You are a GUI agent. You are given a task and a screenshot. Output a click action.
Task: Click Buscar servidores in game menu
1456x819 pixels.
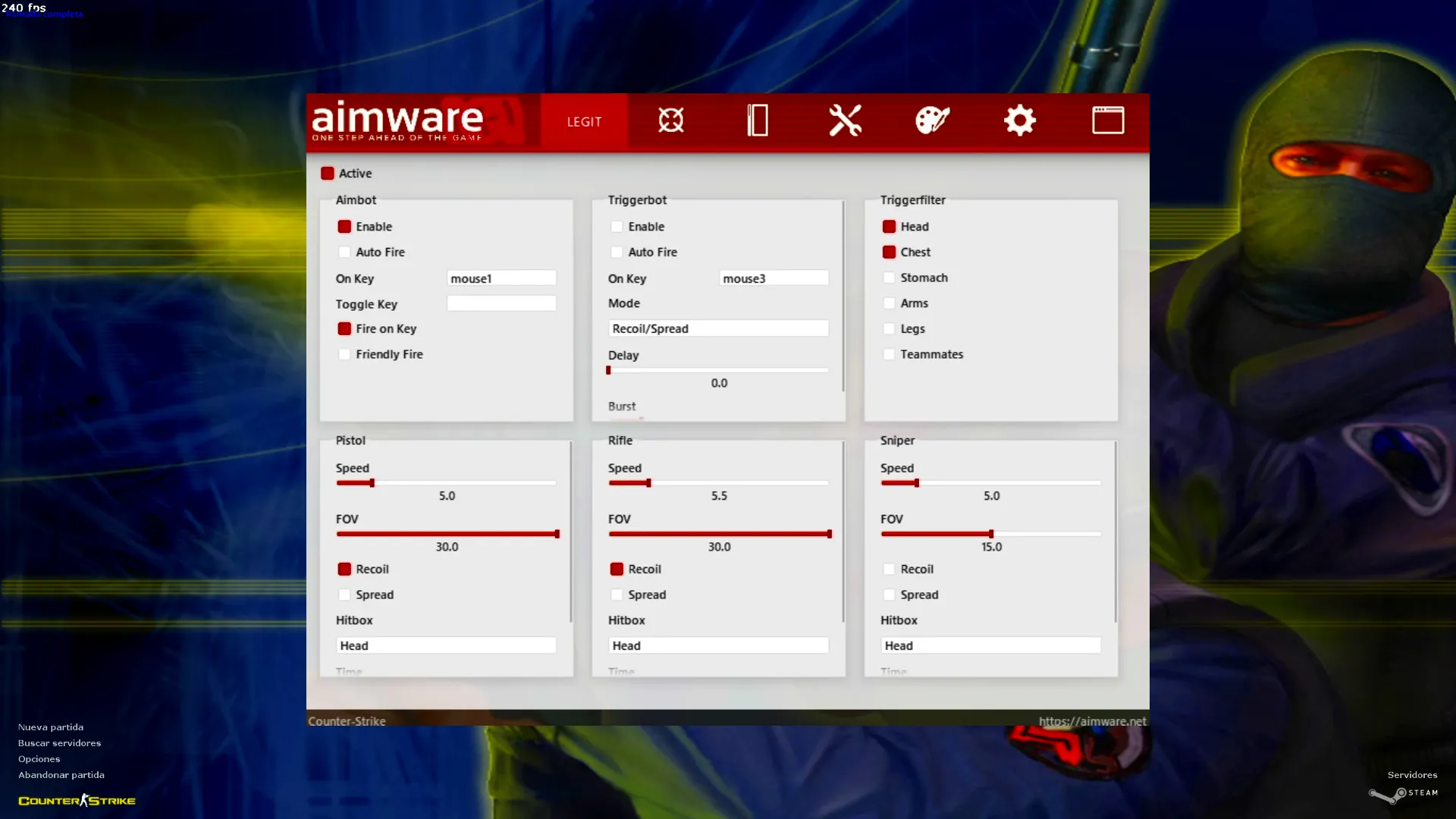[59, 742]
